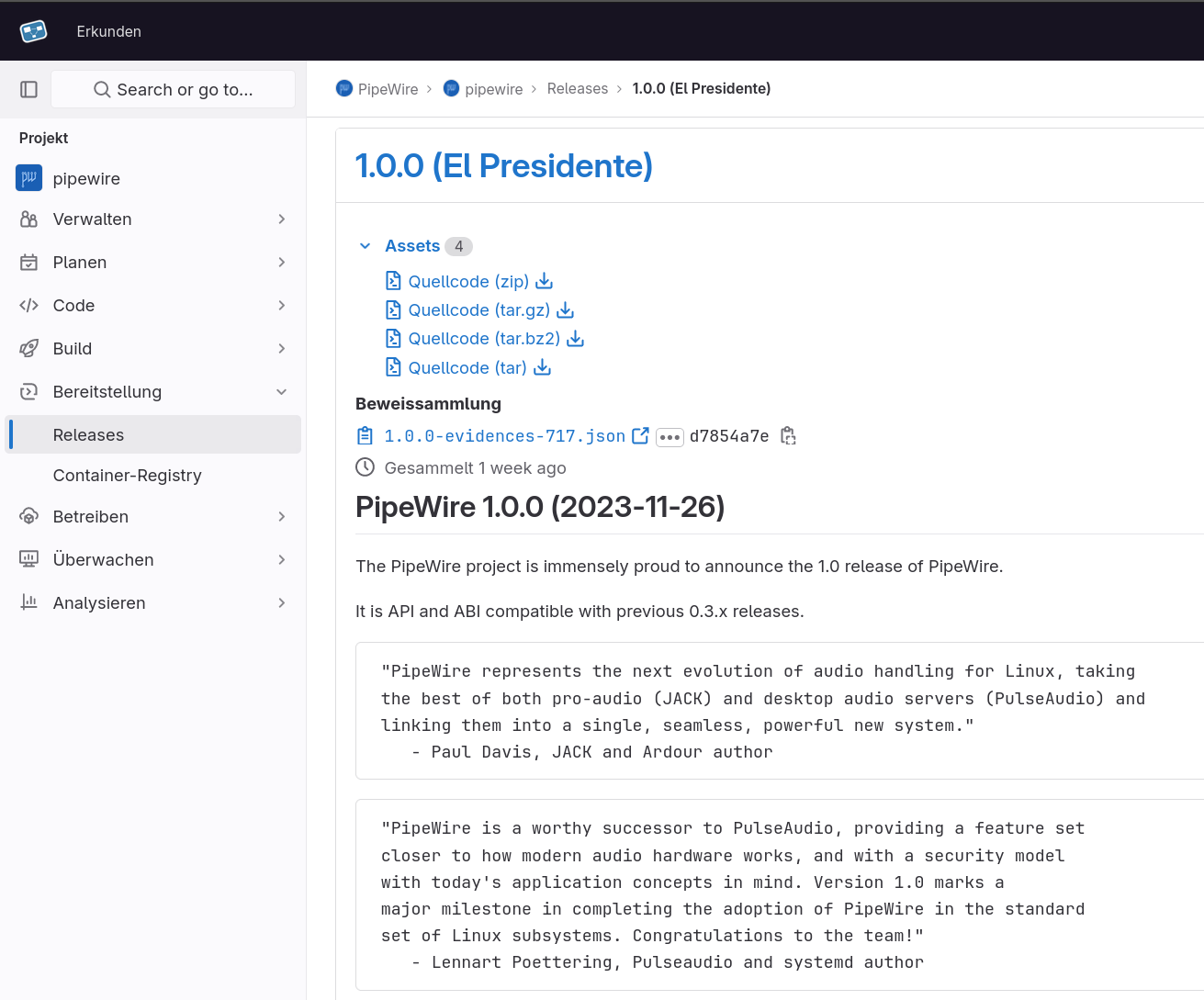Click download icon next to Quellcode (tar.bz2)
Screen dimensions: 1204x1000
point(576,339)
